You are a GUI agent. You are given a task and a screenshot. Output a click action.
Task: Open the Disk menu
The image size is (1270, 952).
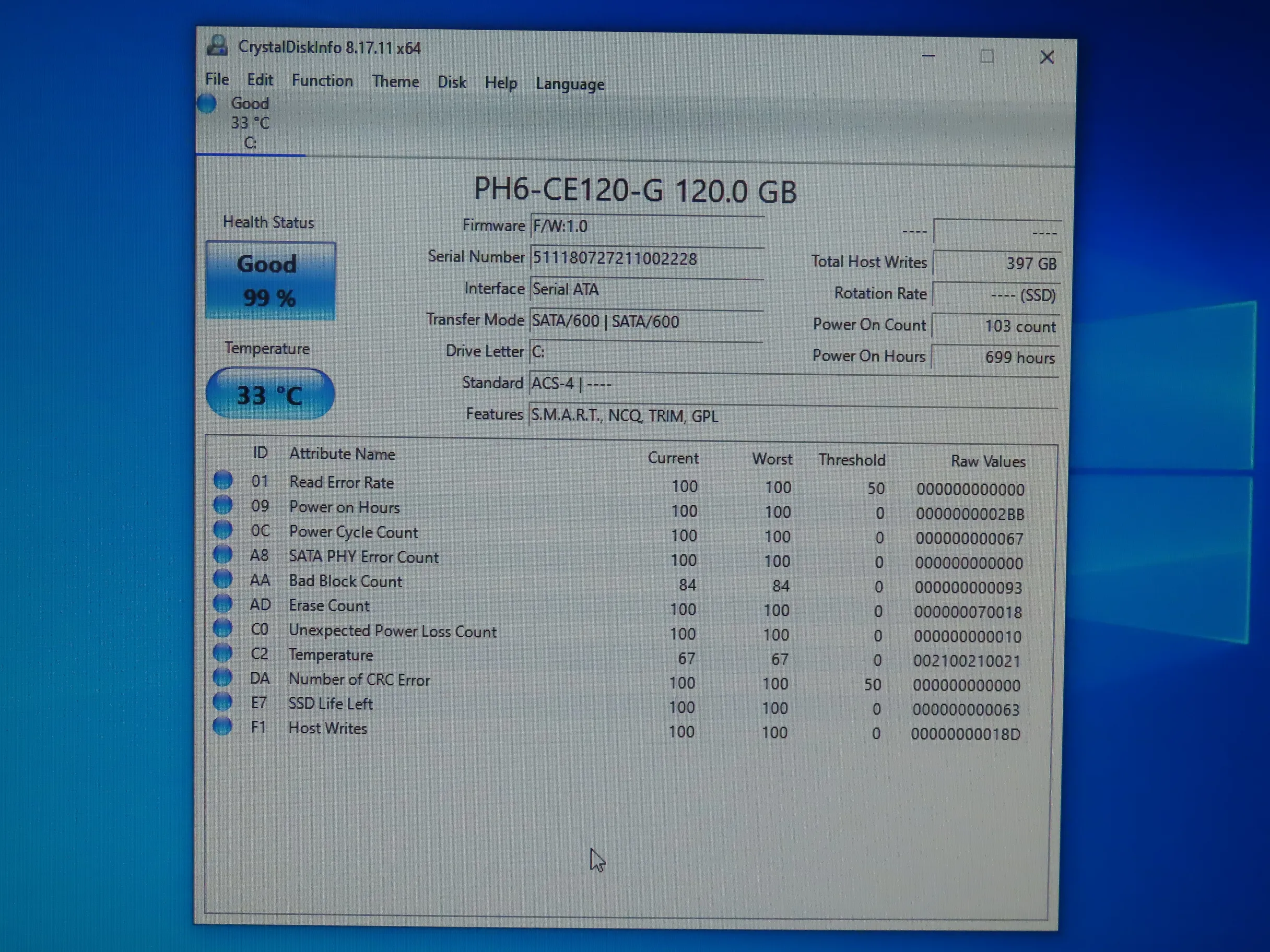point(452,82)
